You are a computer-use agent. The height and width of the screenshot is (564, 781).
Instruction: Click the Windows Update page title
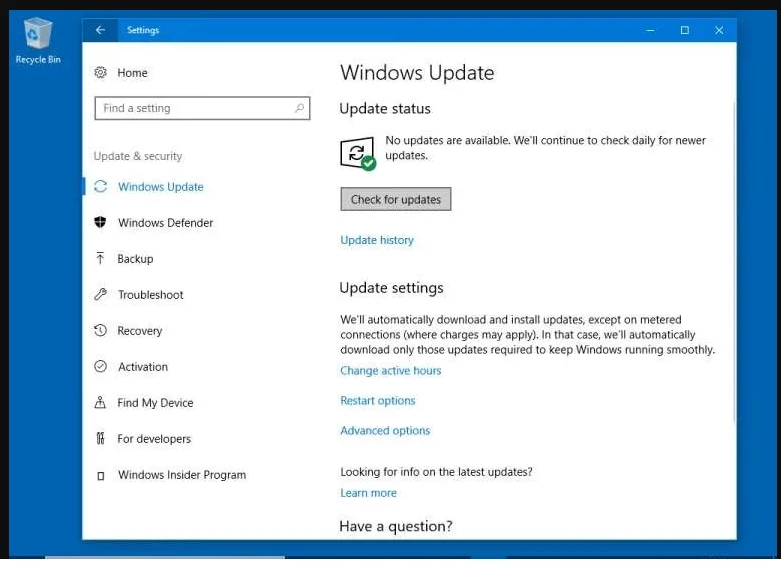coord(417,73)
